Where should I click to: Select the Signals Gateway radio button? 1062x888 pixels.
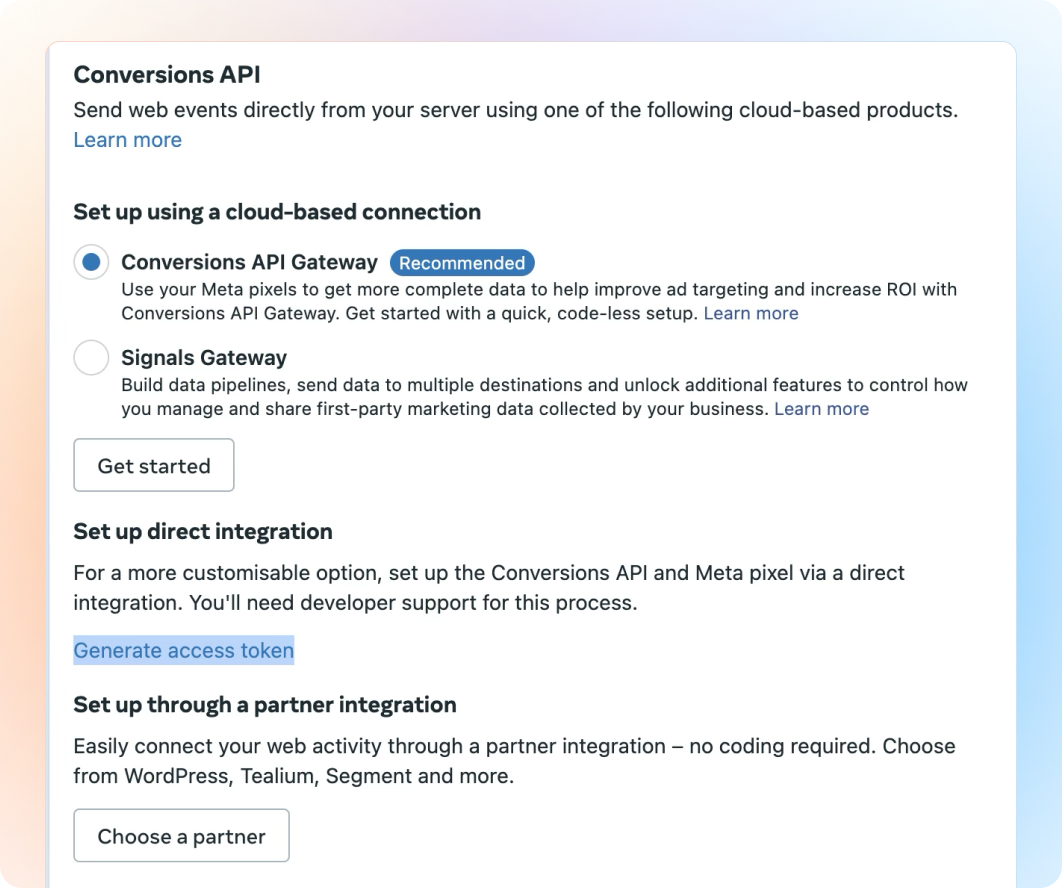point(91,358)
